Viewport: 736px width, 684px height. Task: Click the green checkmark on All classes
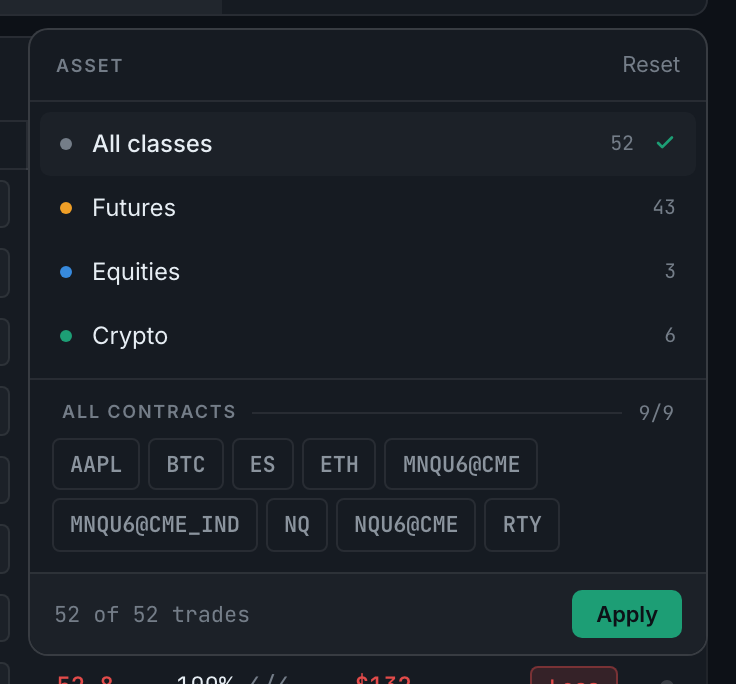665,142
